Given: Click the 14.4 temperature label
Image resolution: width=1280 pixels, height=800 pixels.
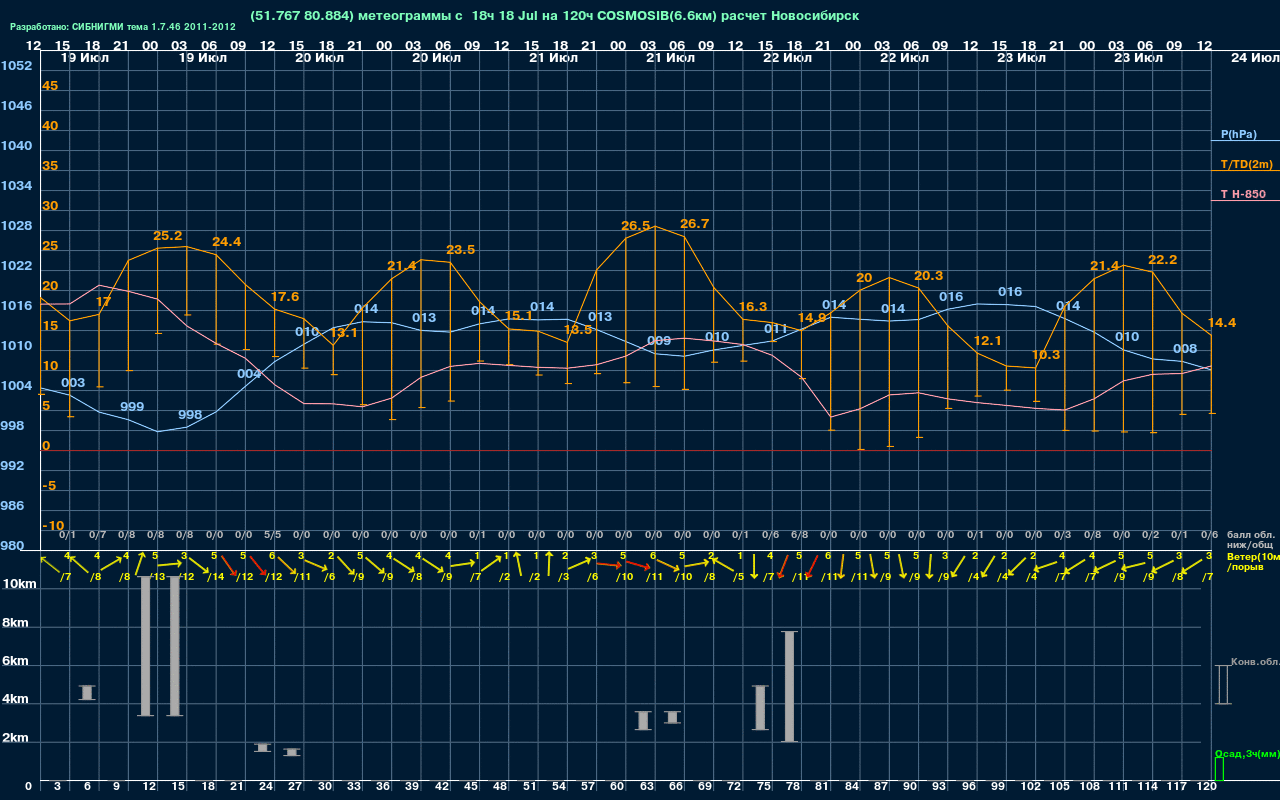Looking at the screenshot, I should (x=1222, y=323).
